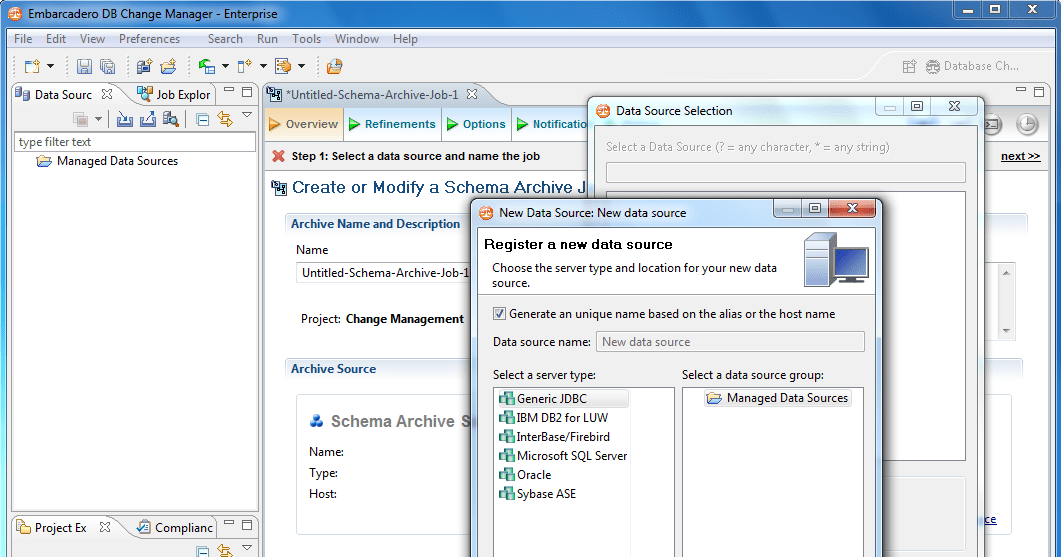Screen dimensions: 1061x557
Task: Open the Search menu
Action: pos(225,39)
